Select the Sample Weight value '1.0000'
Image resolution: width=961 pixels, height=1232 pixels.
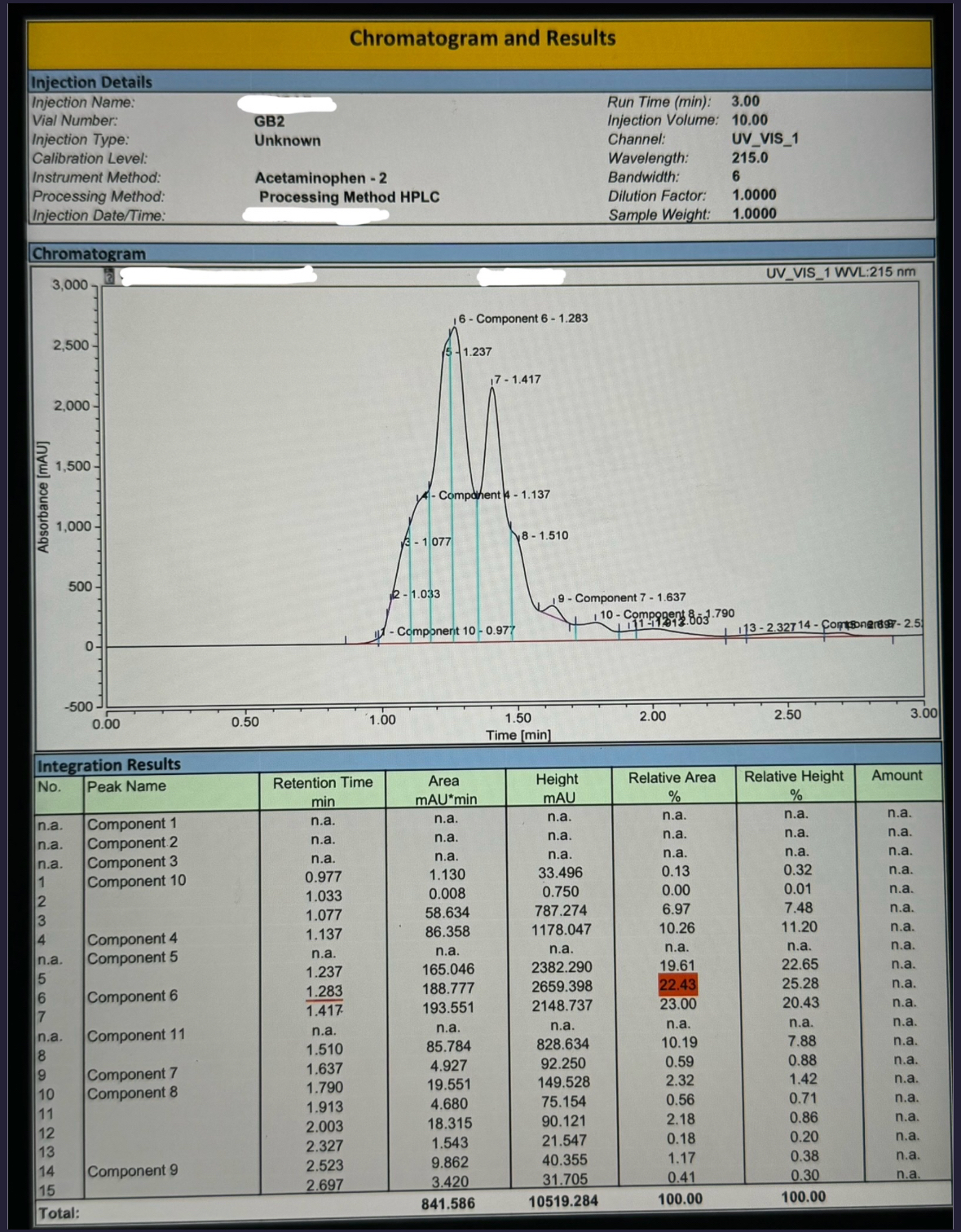[x=753, y=213]
